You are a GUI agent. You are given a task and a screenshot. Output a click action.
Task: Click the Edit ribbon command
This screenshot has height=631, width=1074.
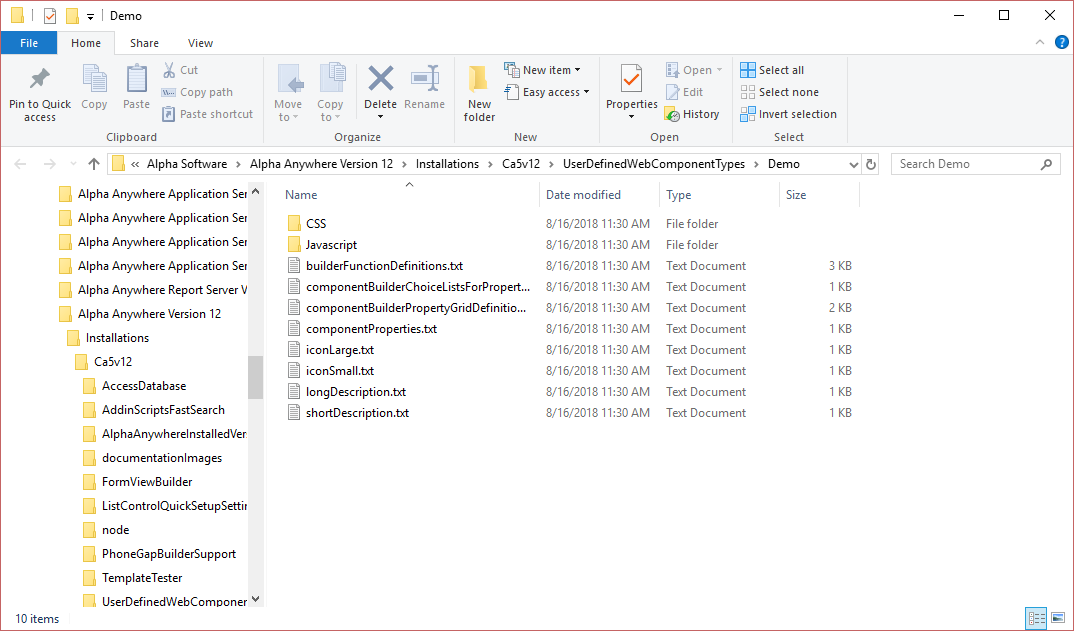pos(684,92)
